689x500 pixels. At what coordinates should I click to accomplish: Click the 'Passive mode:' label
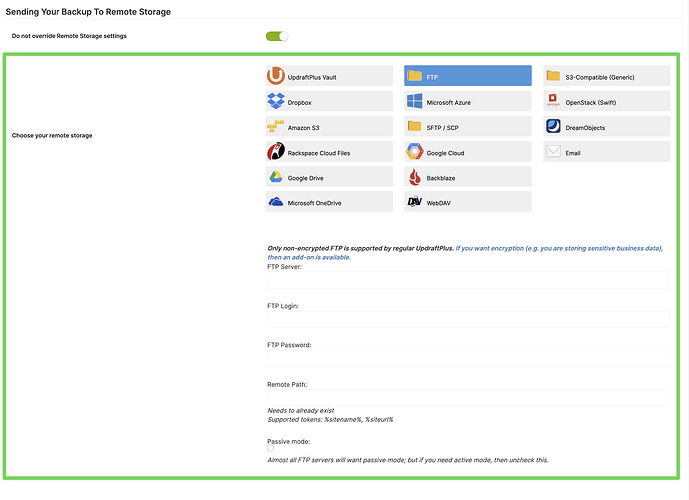289,441
